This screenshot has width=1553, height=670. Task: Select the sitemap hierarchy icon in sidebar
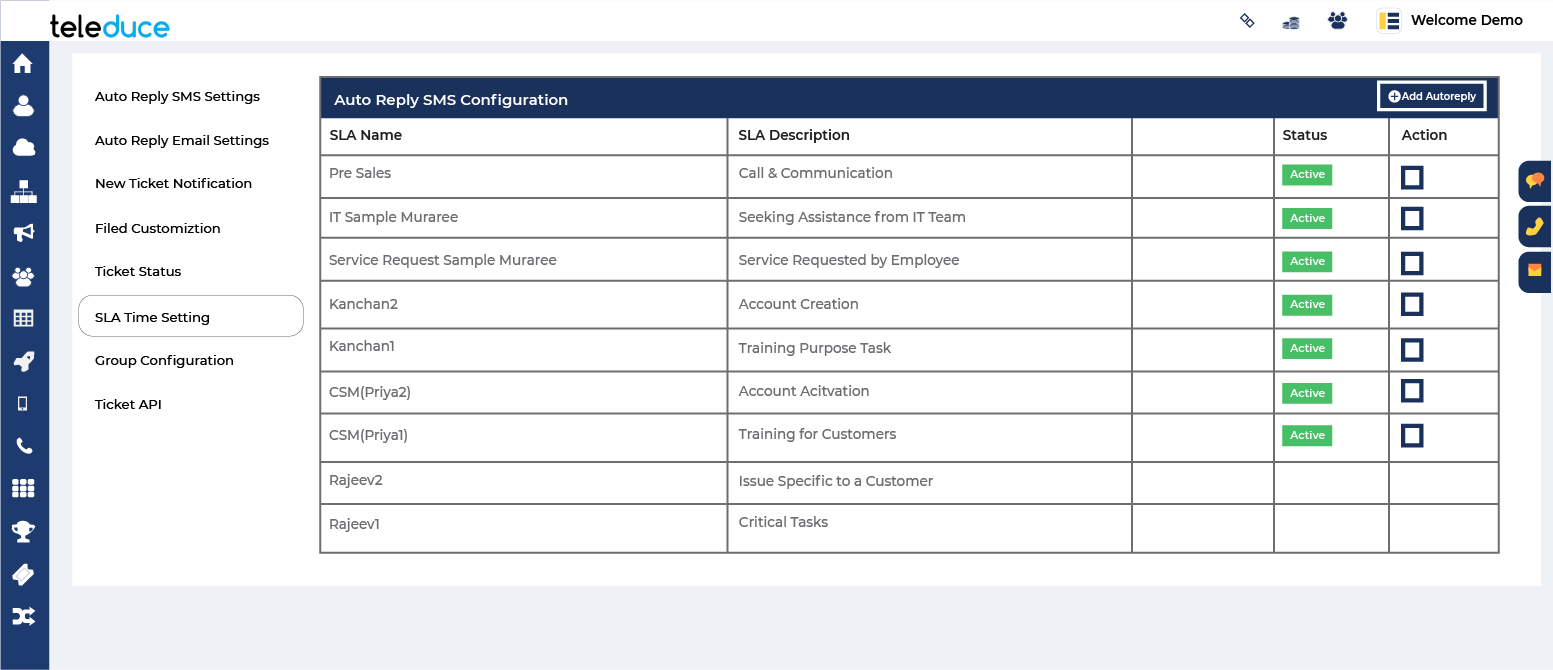click(24, 190)
